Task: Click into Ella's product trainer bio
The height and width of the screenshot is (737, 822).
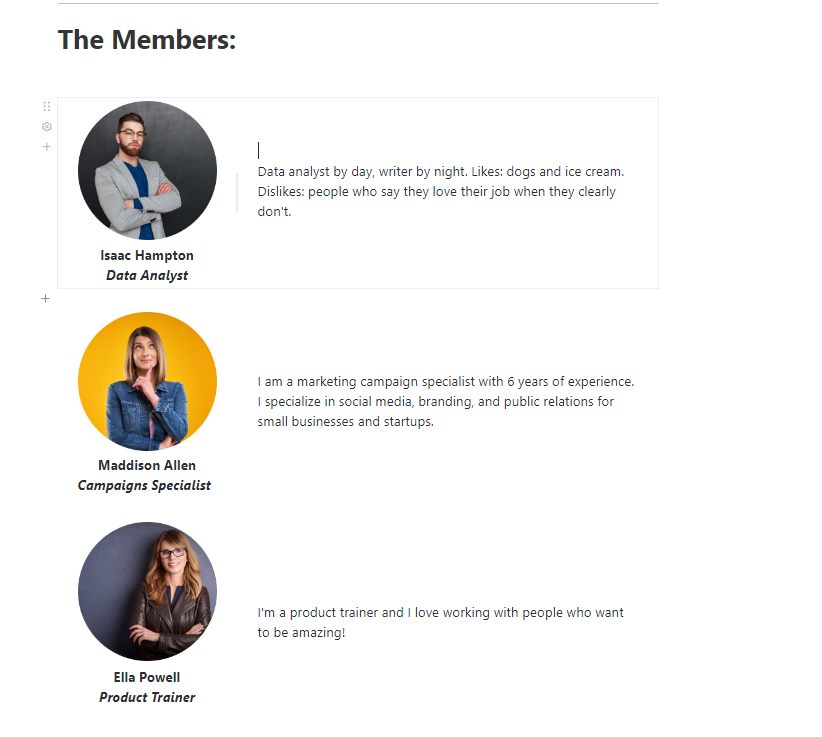Action: pos(440,622)
